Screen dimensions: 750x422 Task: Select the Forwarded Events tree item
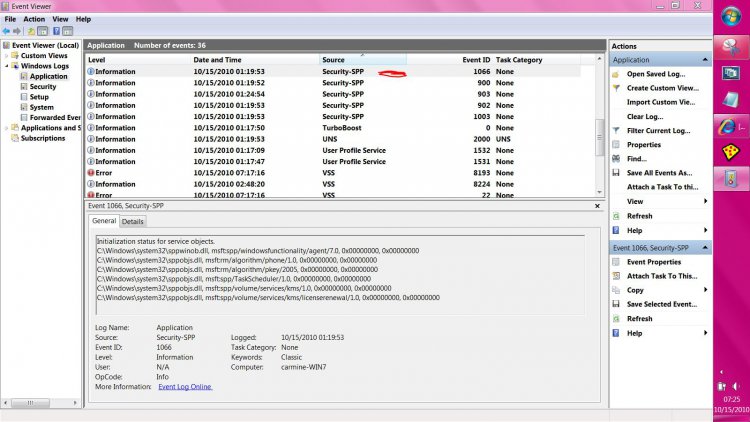55,118
